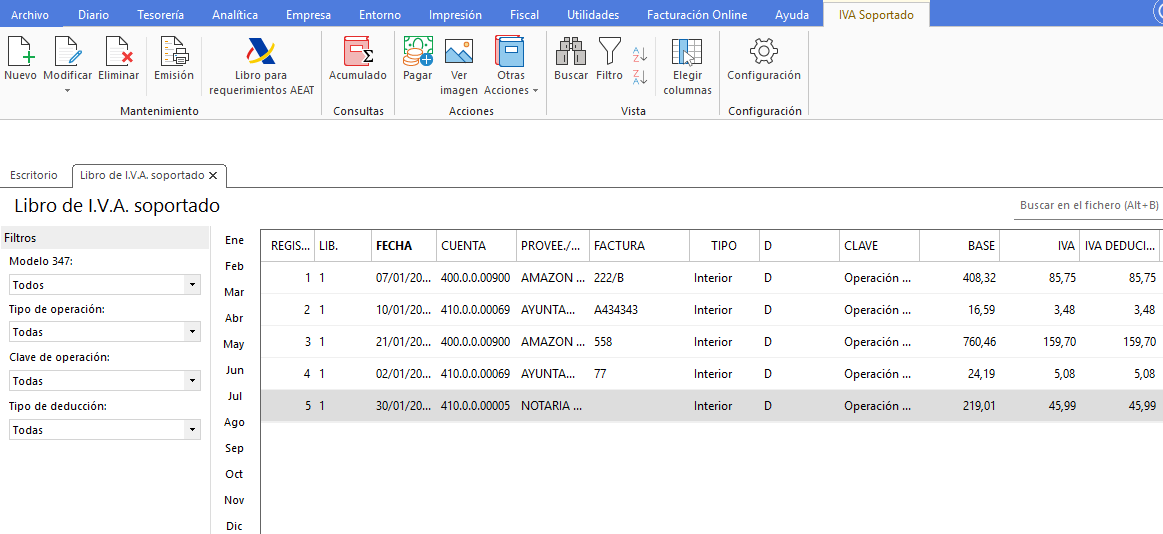Screen dimensions: 1163x534
Task: Open the Emisión print icon
Action: pos(174,51)
